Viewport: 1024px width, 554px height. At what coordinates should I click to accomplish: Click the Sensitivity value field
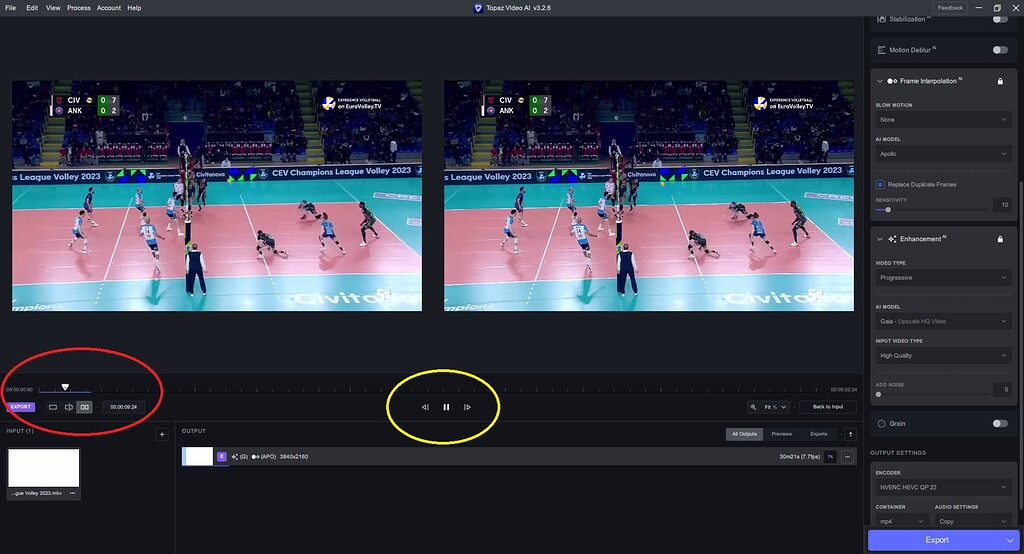tap(1004, 205)
